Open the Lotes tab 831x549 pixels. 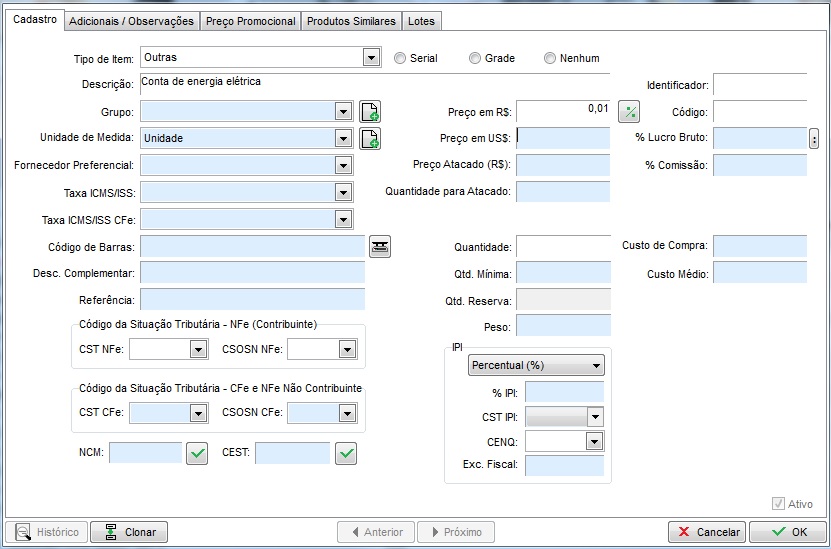coord(421,21)
